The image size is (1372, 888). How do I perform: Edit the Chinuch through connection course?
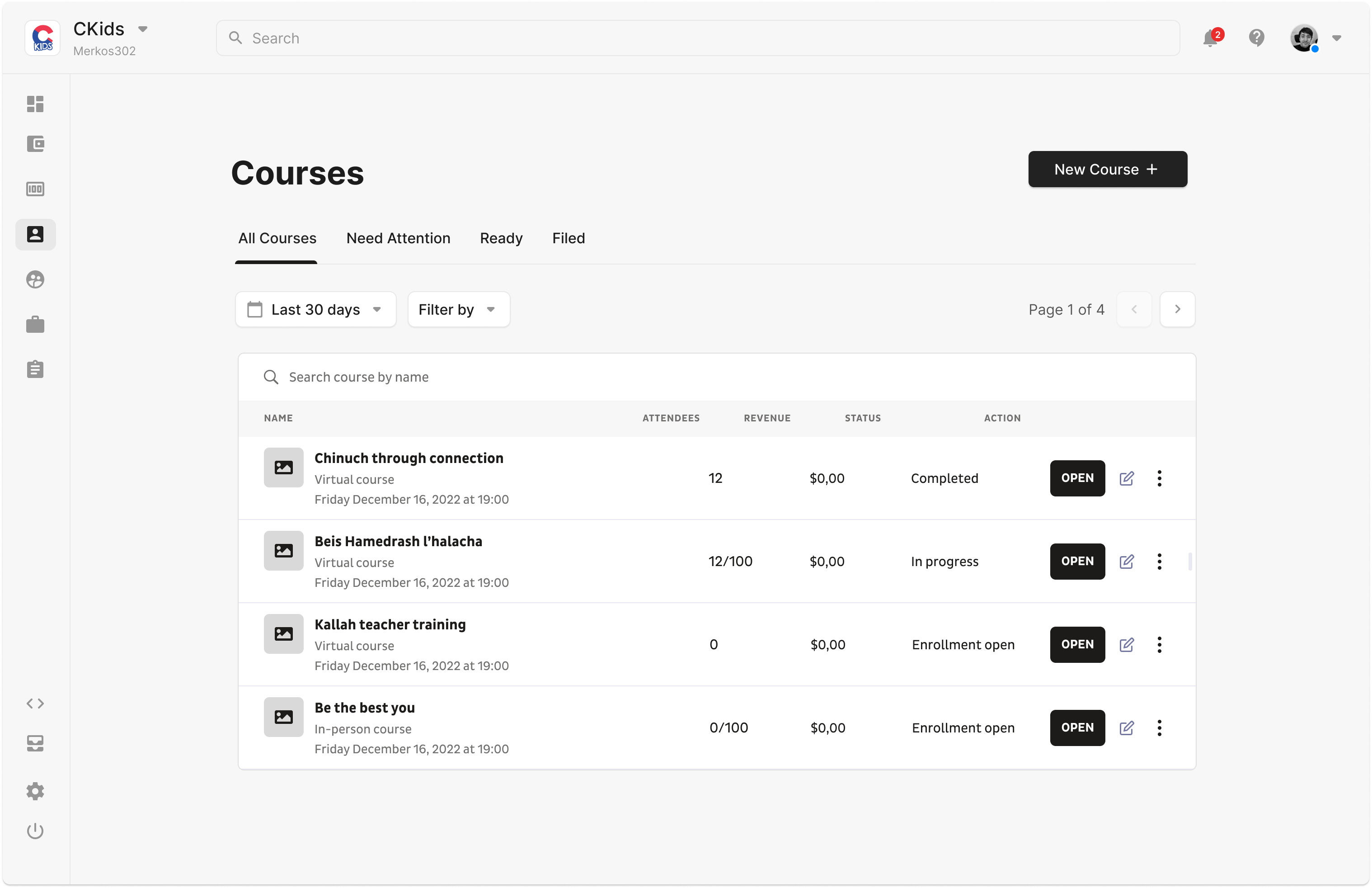click(x=1127, y=478)
